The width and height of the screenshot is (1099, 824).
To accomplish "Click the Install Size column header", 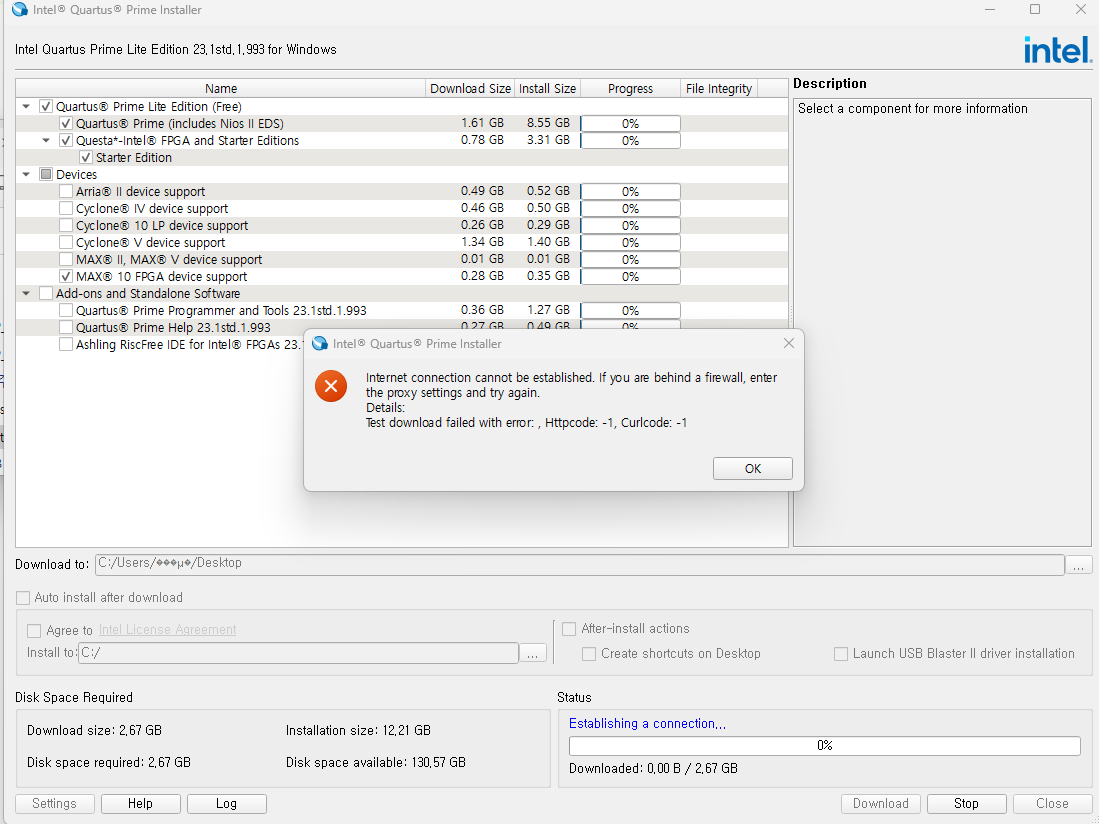I will 547,88.
